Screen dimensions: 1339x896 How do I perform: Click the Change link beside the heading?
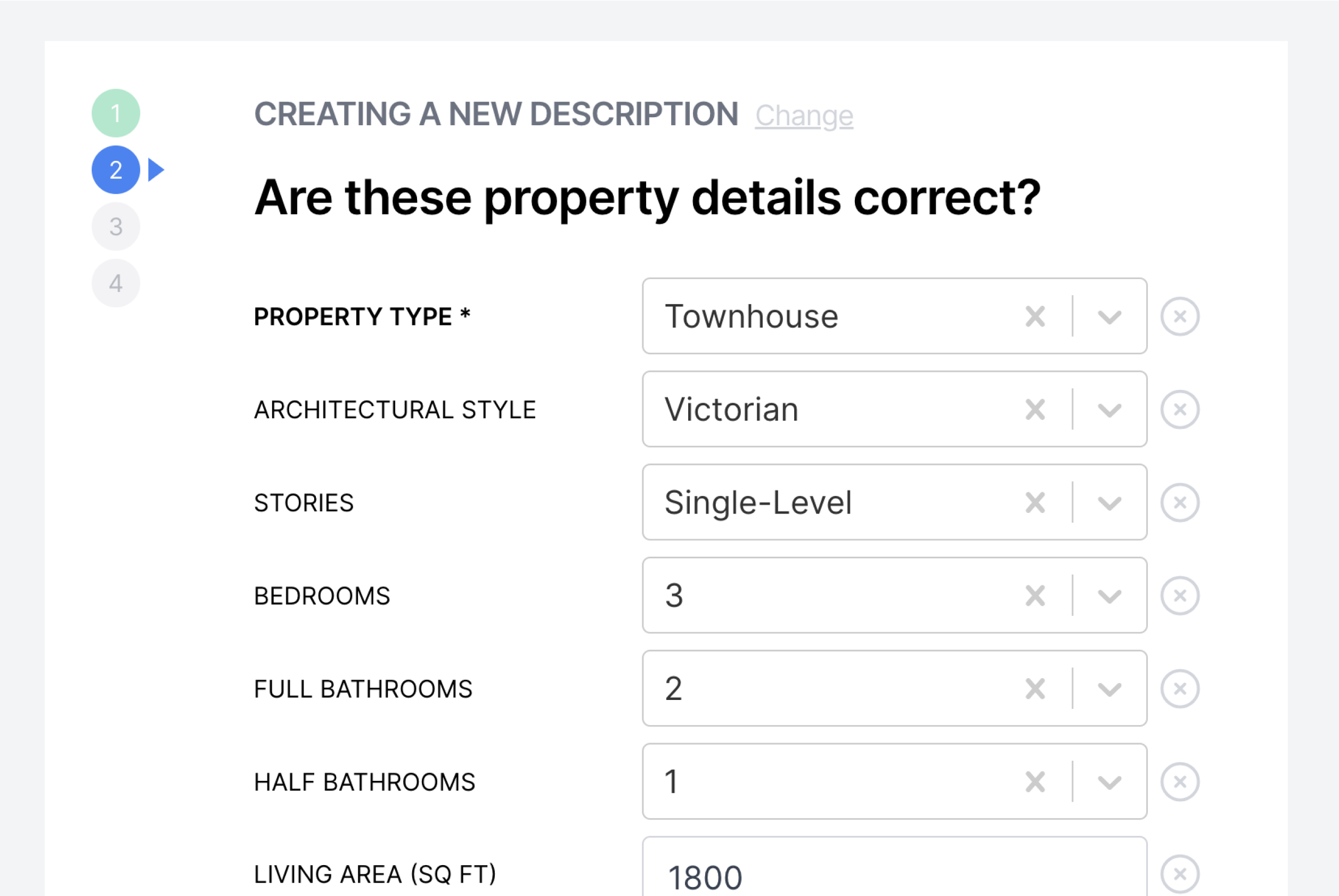point(804,116)
